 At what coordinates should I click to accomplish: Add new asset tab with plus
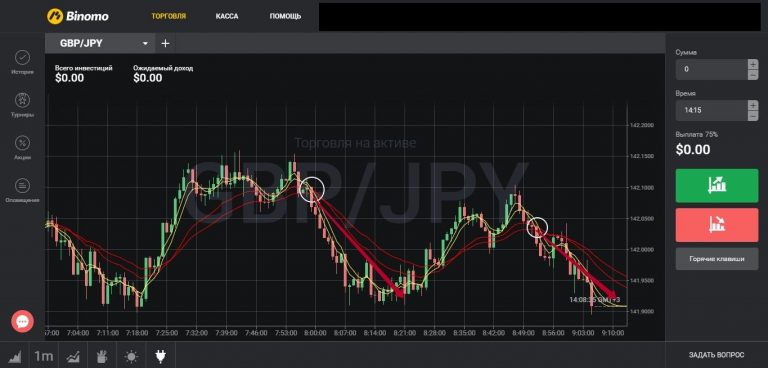(166, 44)
